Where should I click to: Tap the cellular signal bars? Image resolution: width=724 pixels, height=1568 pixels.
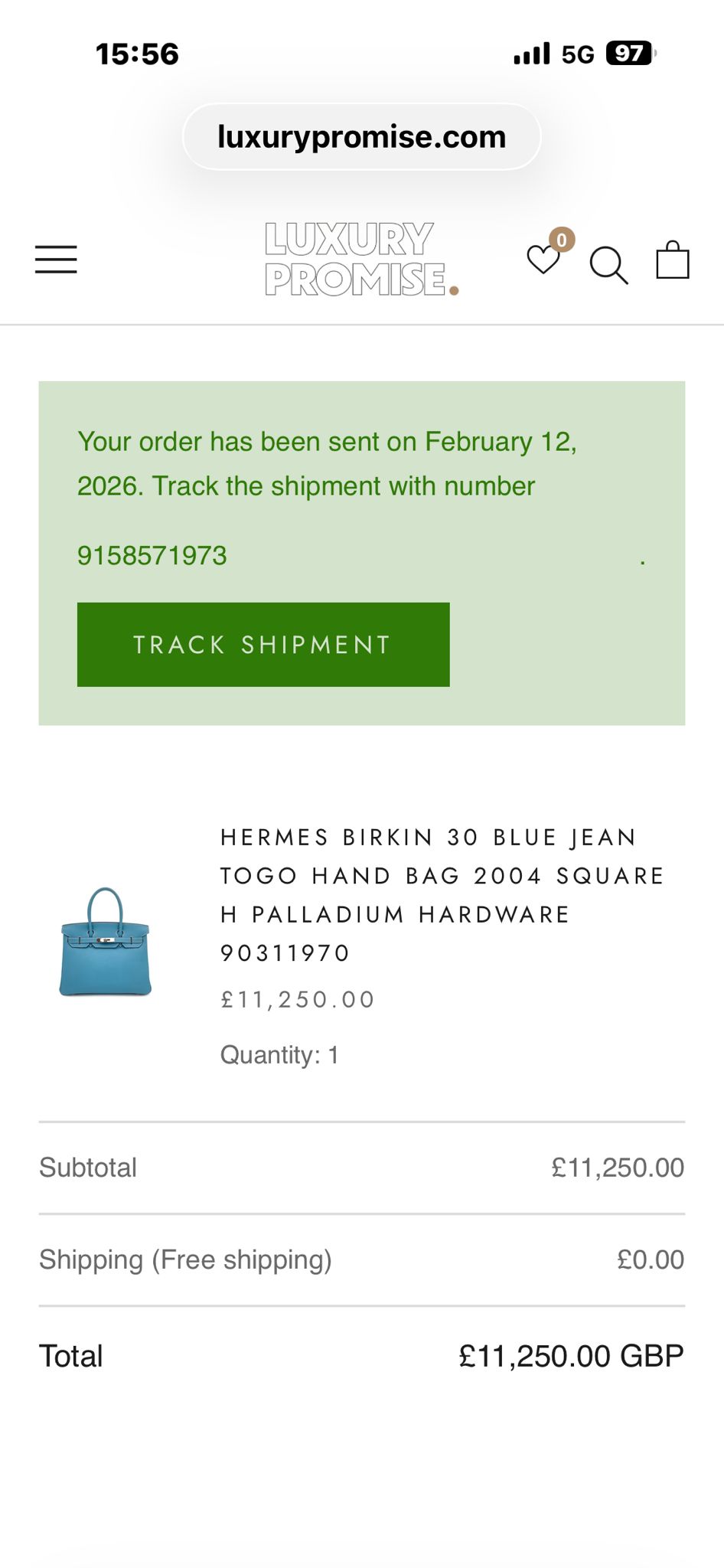(x=531, y=52)
